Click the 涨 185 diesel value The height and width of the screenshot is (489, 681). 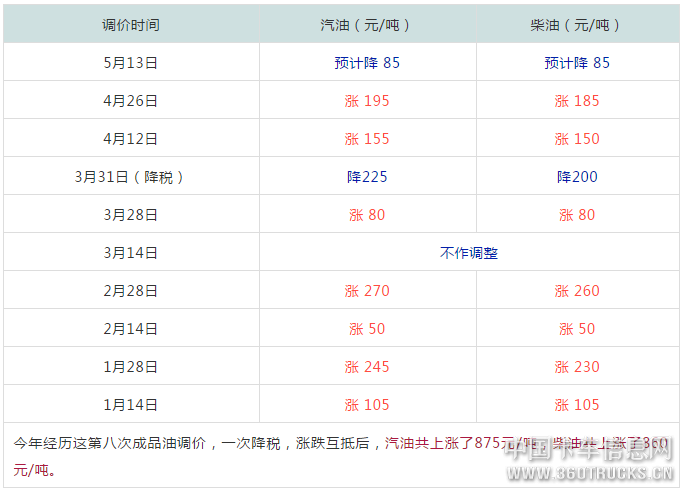[578, 101]
